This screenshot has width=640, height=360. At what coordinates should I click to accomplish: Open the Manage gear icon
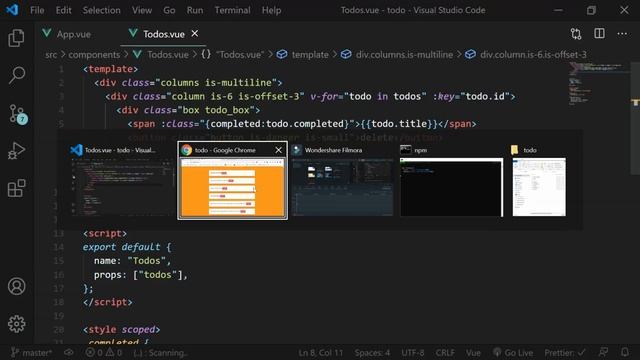click(16, 324)
